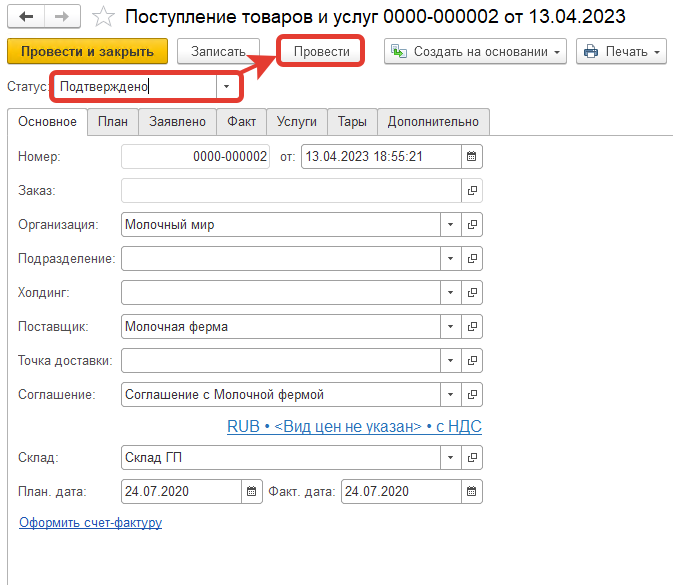Open the Организация record via open icon
This screenshot has height=585, width=673.
[x=472, y=225]
